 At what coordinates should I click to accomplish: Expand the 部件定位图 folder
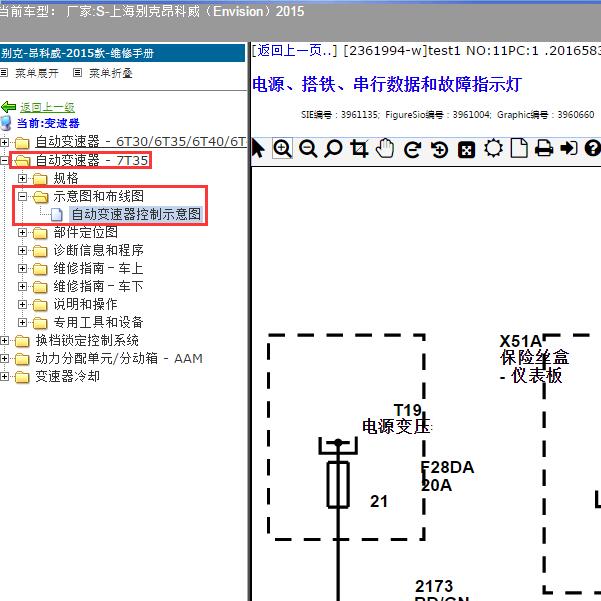22,233
